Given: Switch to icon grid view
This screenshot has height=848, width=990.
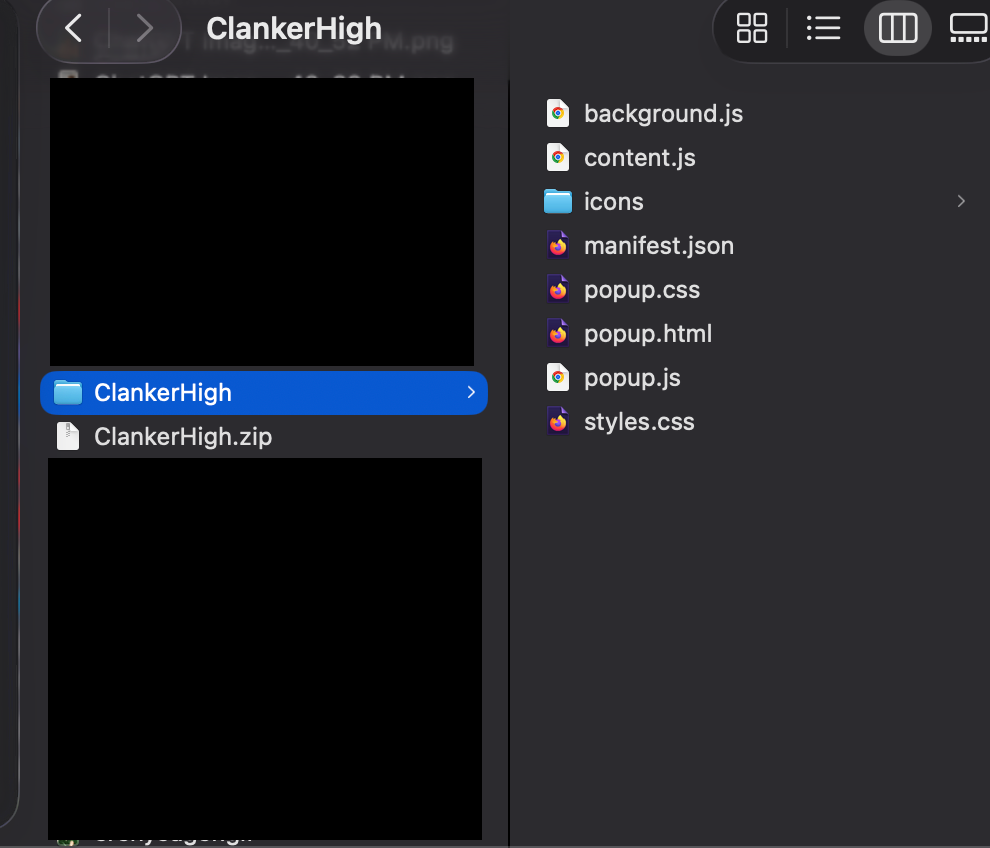Looking at the screenshot, I should (x=751, y=28).
